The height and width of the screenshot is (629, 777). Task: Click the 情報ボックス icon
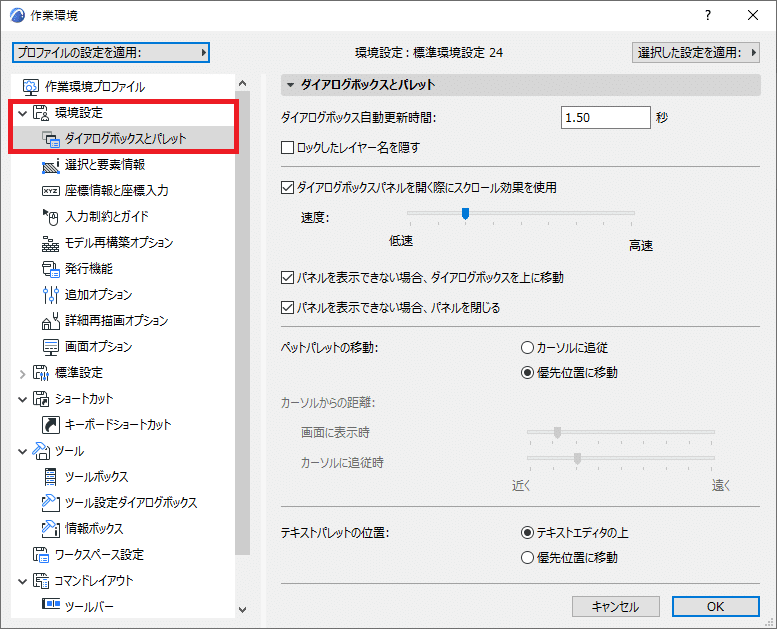(51, 529)
